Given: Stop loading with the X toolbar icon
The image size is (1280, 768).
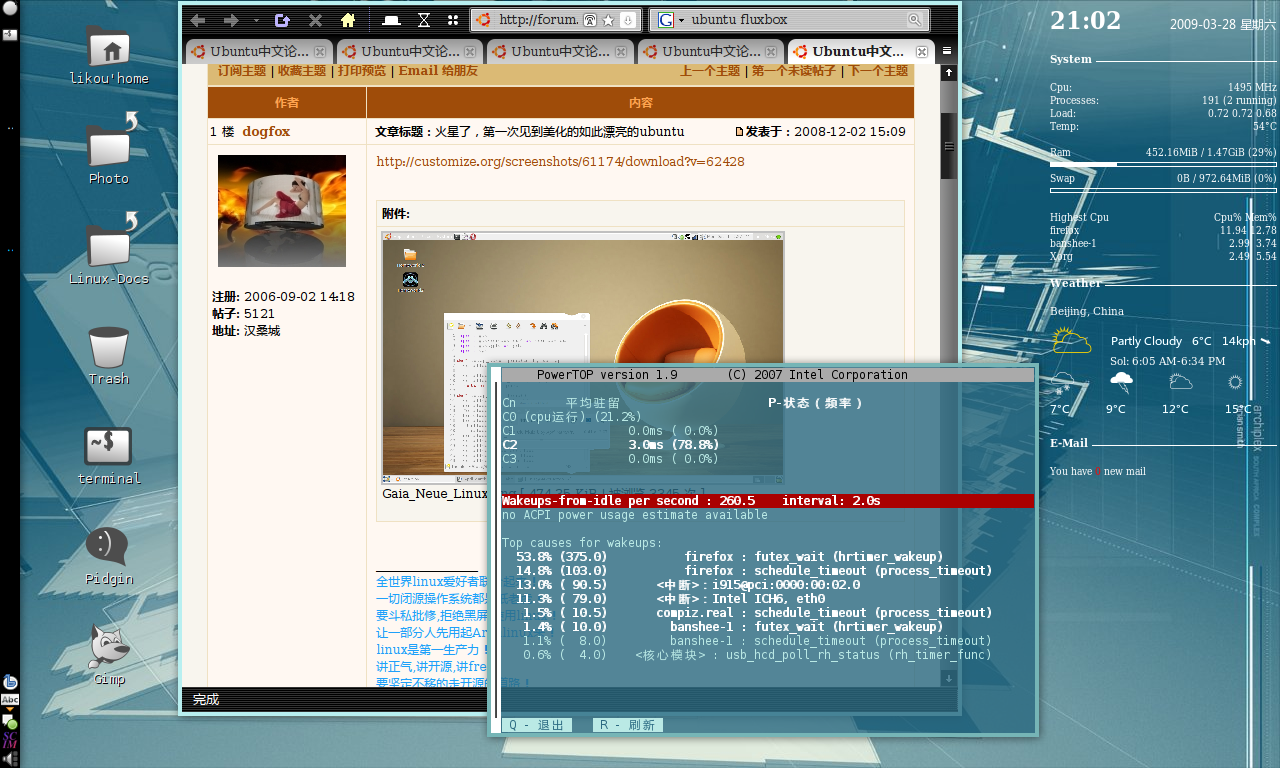Looking at the screenshot, I should (x=315, y=20).
